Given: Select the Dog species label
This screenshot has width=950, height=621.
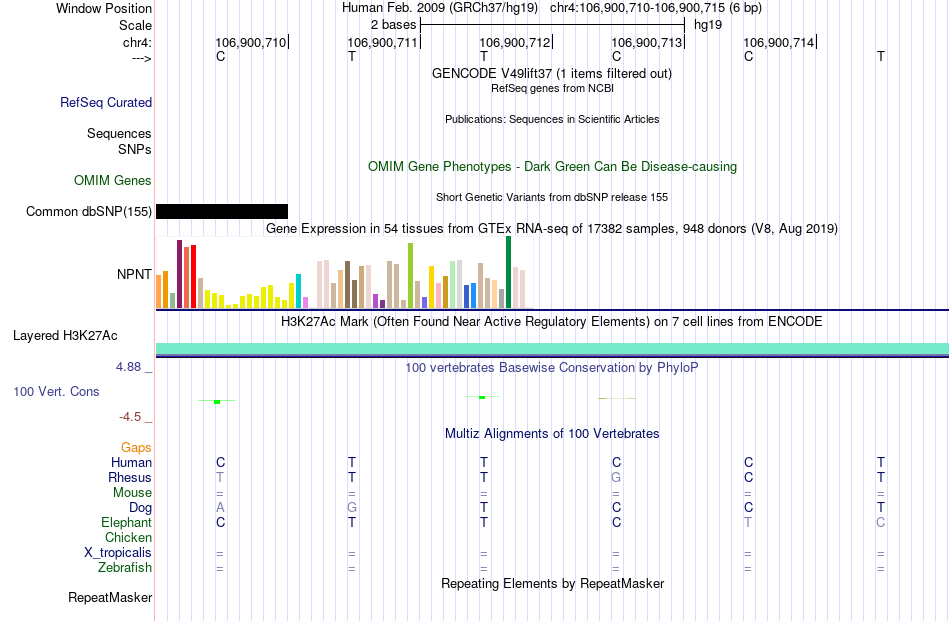Looking at the screenshot, I should (141, 508).
